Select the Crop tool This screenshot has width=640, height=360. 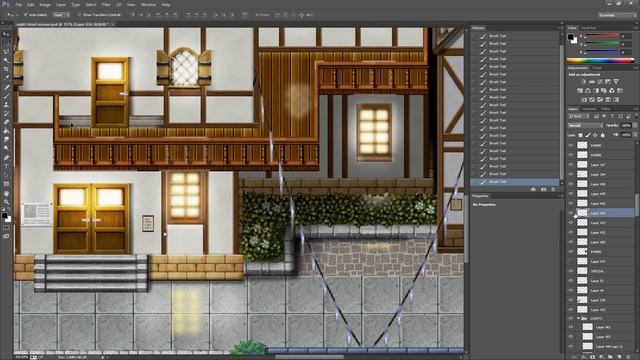pyautogui.click(x=6, y=69)
